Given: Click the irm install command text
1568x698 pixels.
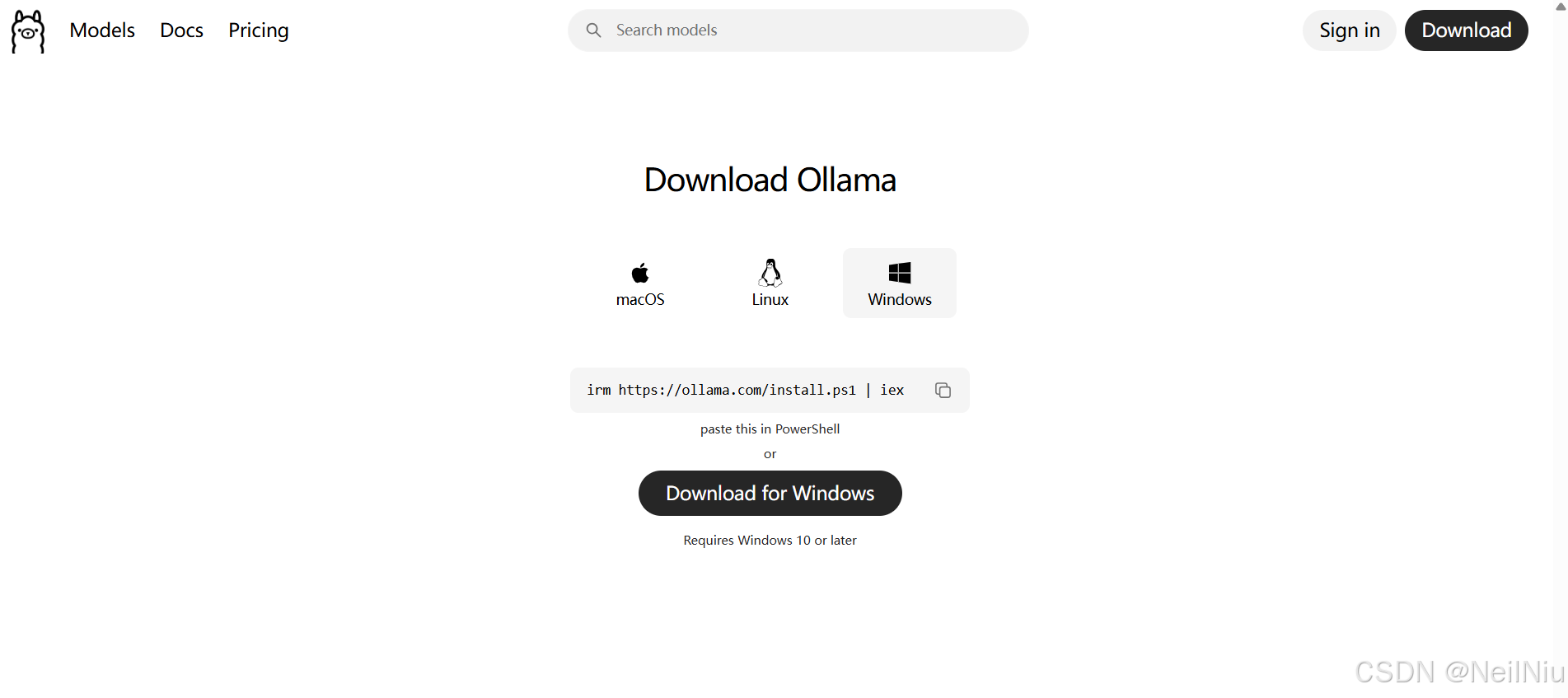Looking at the screenshot, I should coord(745,390).
